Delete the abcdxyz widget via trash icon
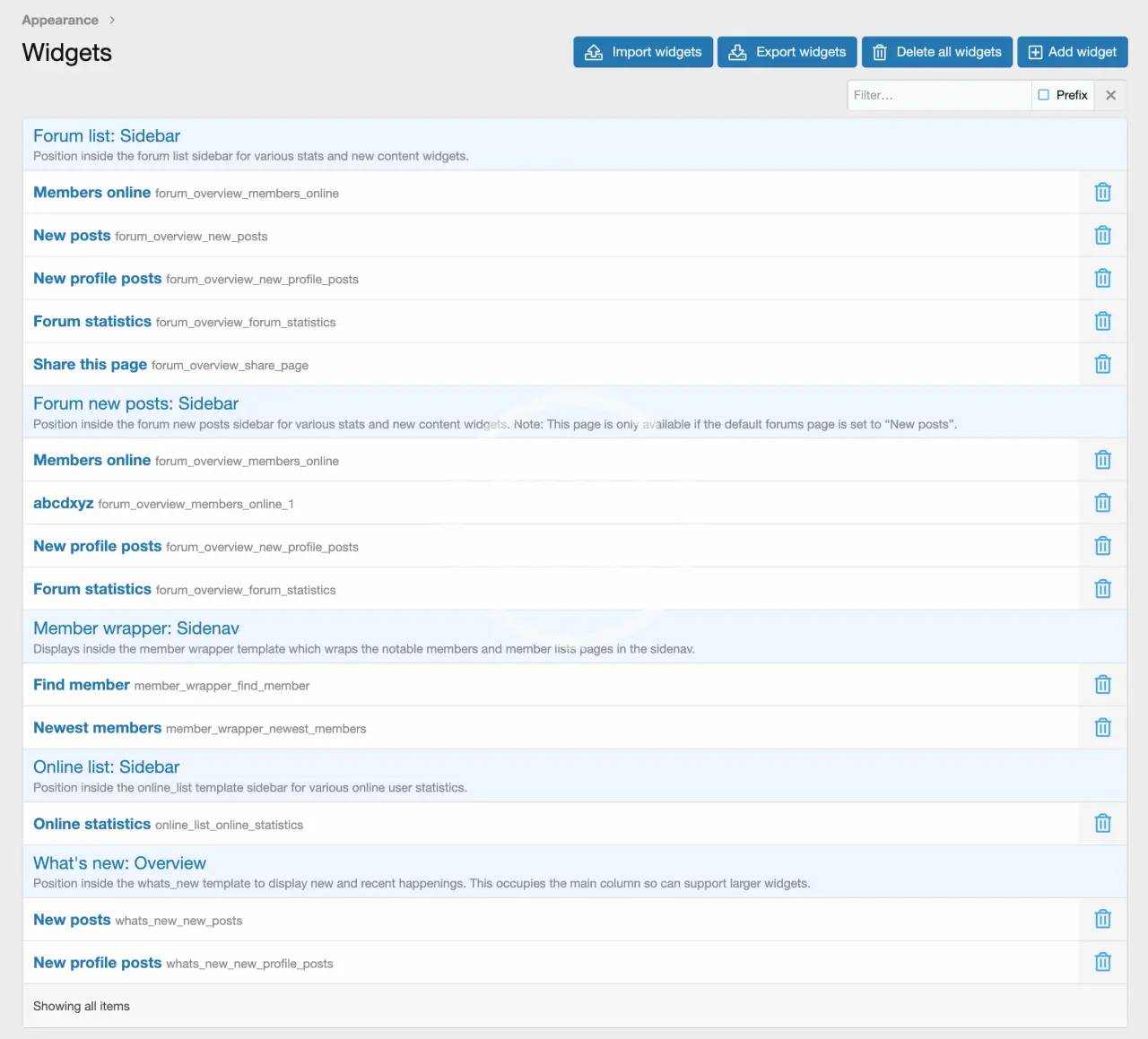 click(1102, 503)
